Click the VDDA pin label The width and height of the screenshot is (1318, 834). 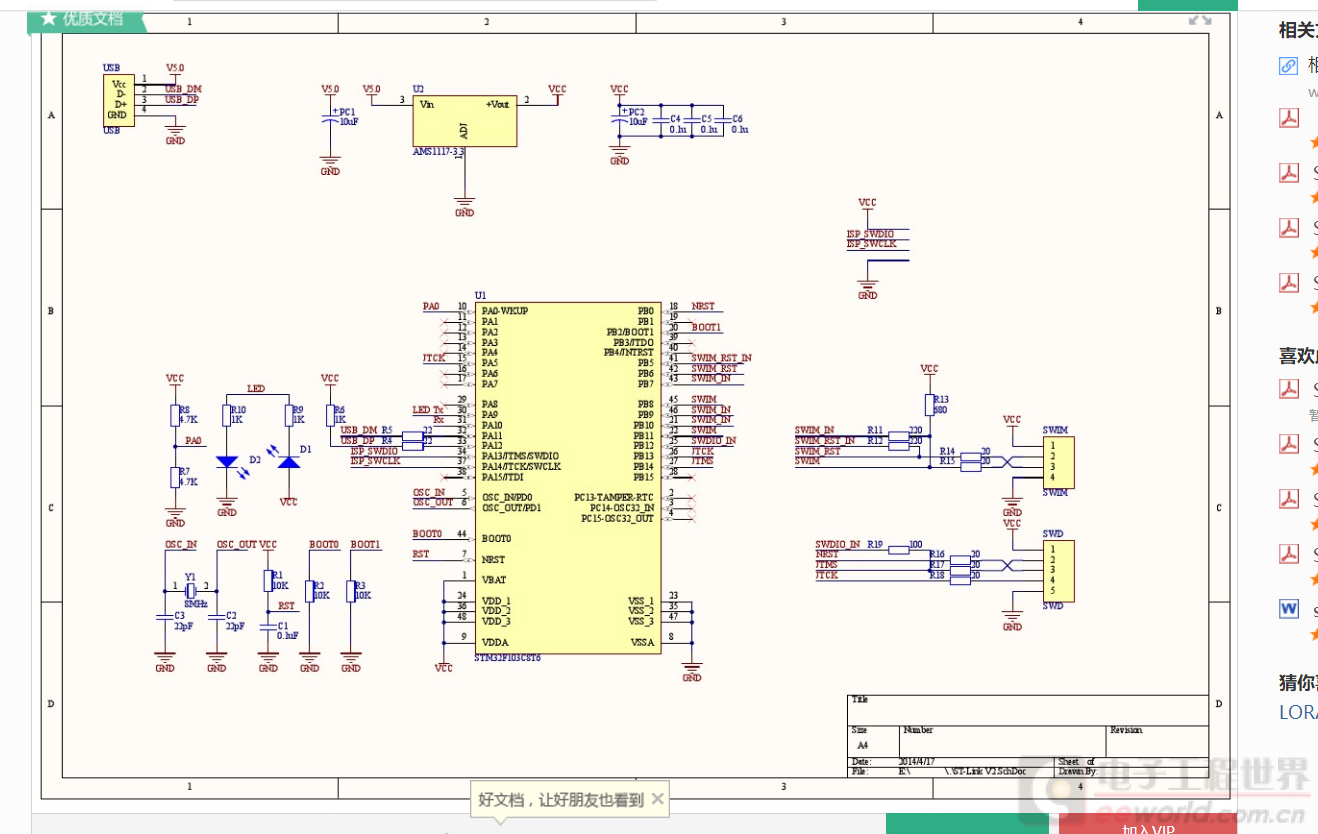point(494,642)
